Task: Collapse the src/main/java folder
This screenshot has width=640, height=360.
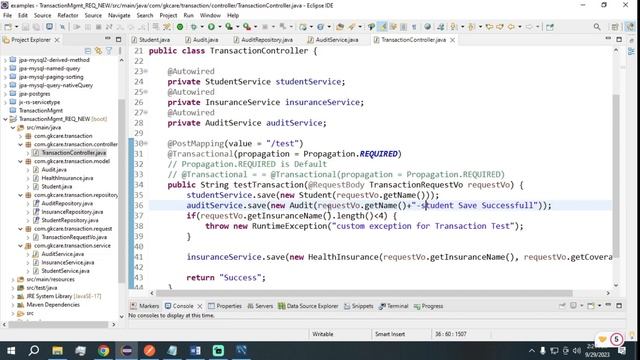Action: coord(13,127)
